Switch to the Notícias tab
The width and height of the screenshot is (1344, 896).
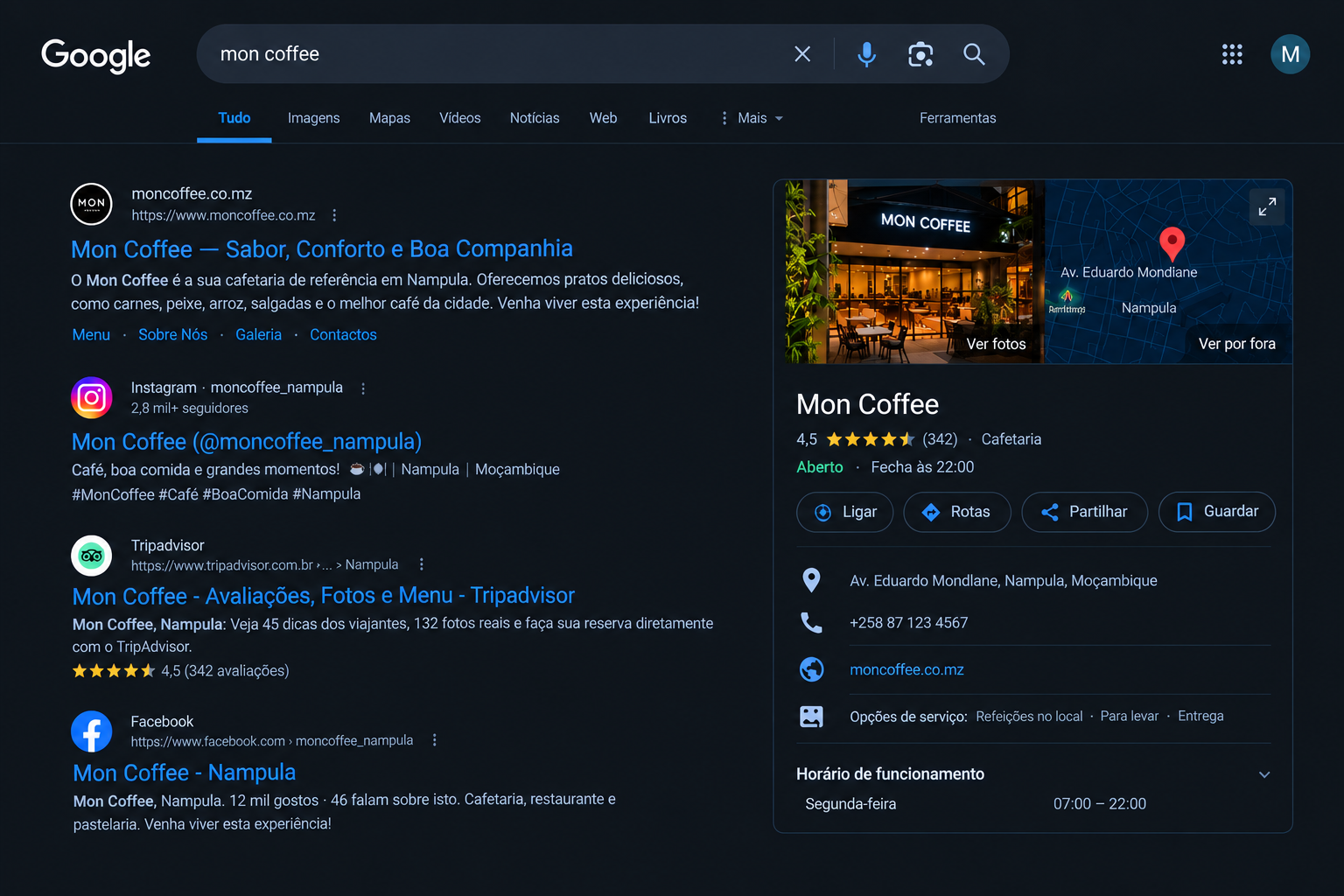pos(535,118)
